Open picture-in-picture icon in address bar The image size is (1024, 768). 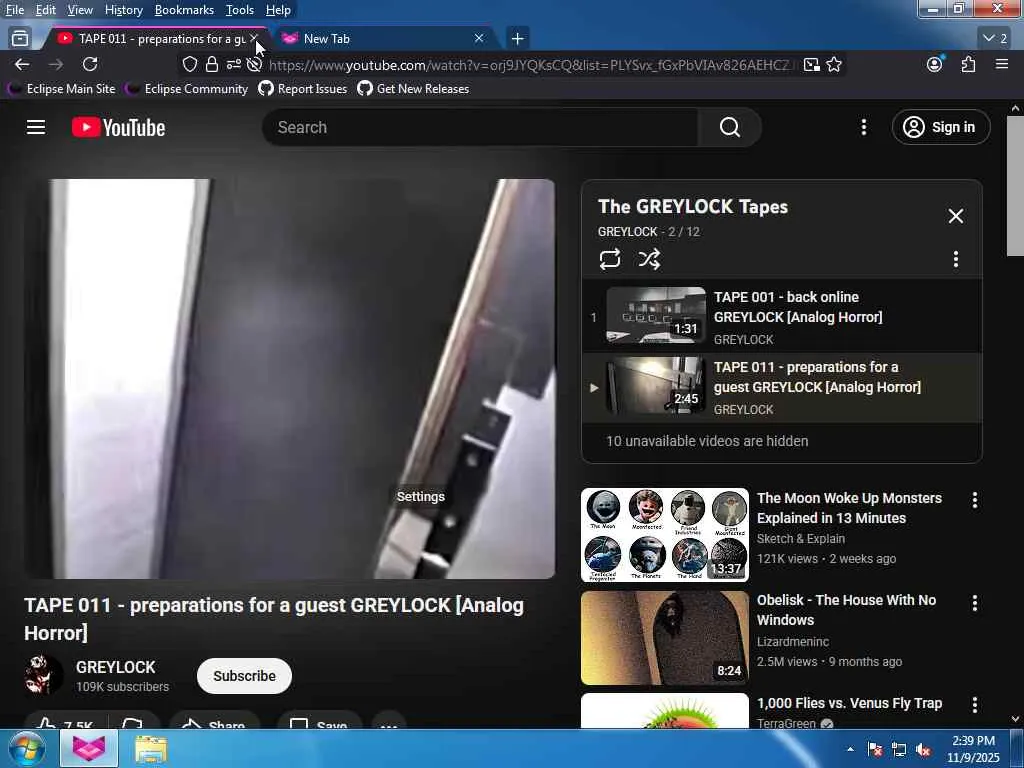811,64
